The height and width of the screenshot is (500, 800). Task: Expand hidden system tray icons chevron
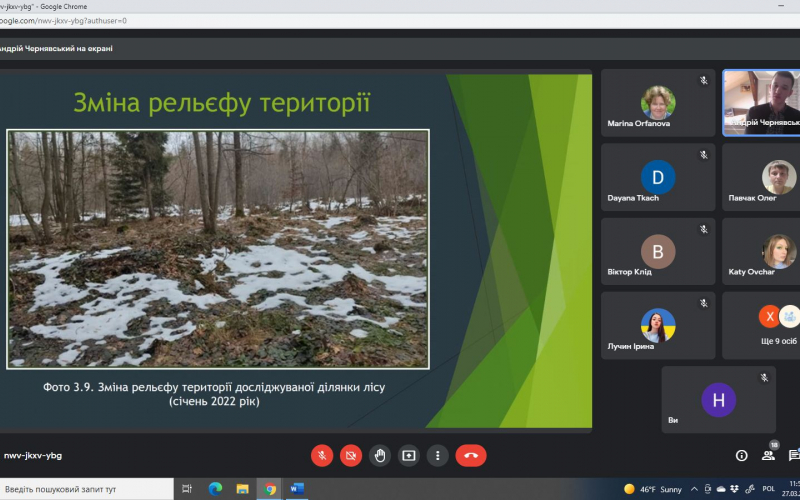tap(694, 489)
